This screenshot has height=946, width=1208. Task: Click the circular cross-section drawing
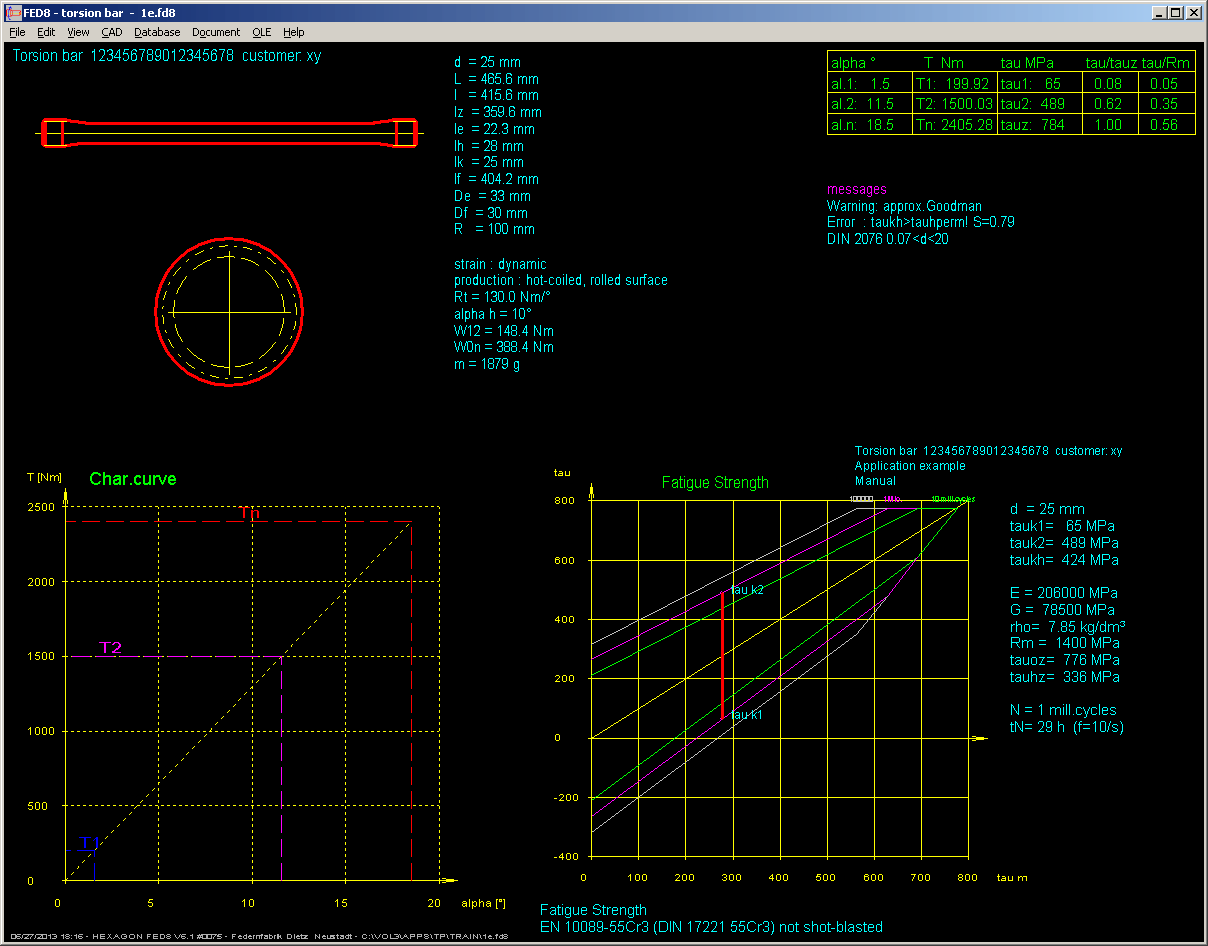click(x=229, y=311)
